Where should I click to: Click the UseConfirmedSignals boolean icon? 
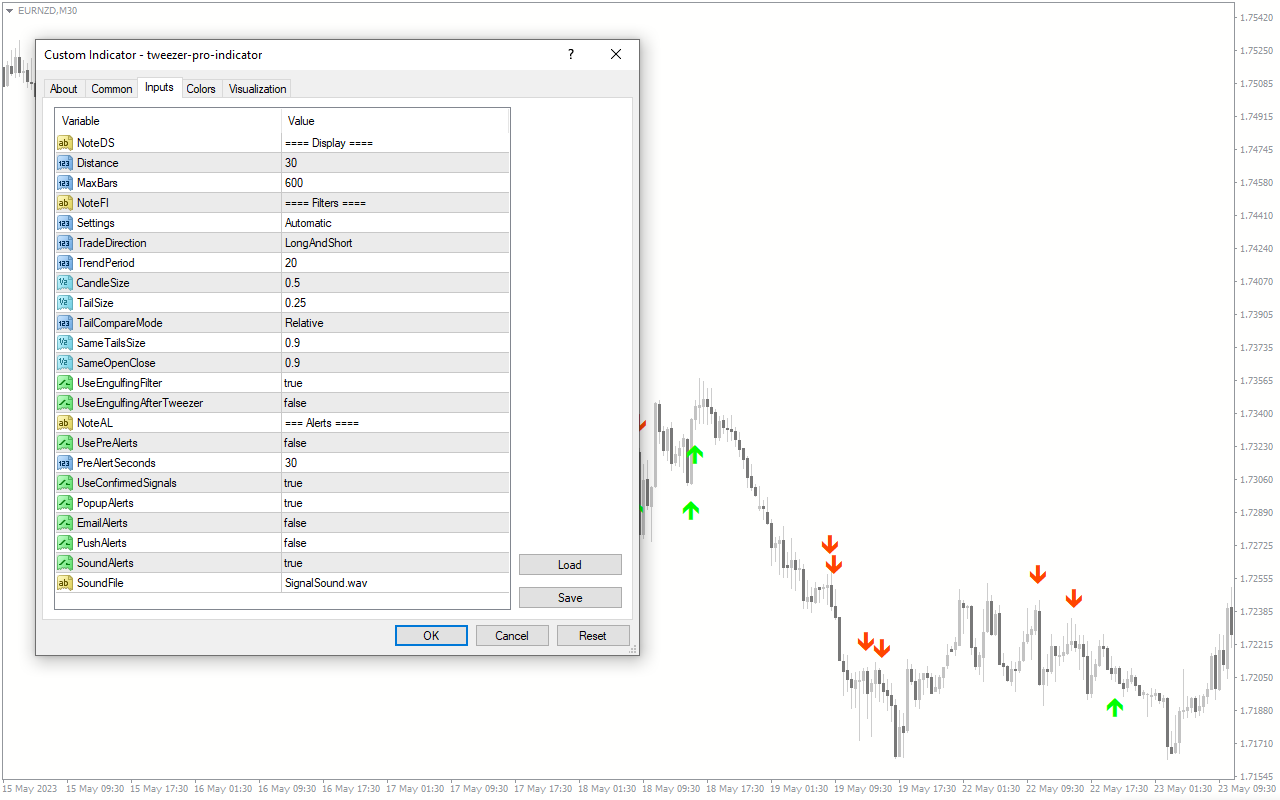coord(65,483)
